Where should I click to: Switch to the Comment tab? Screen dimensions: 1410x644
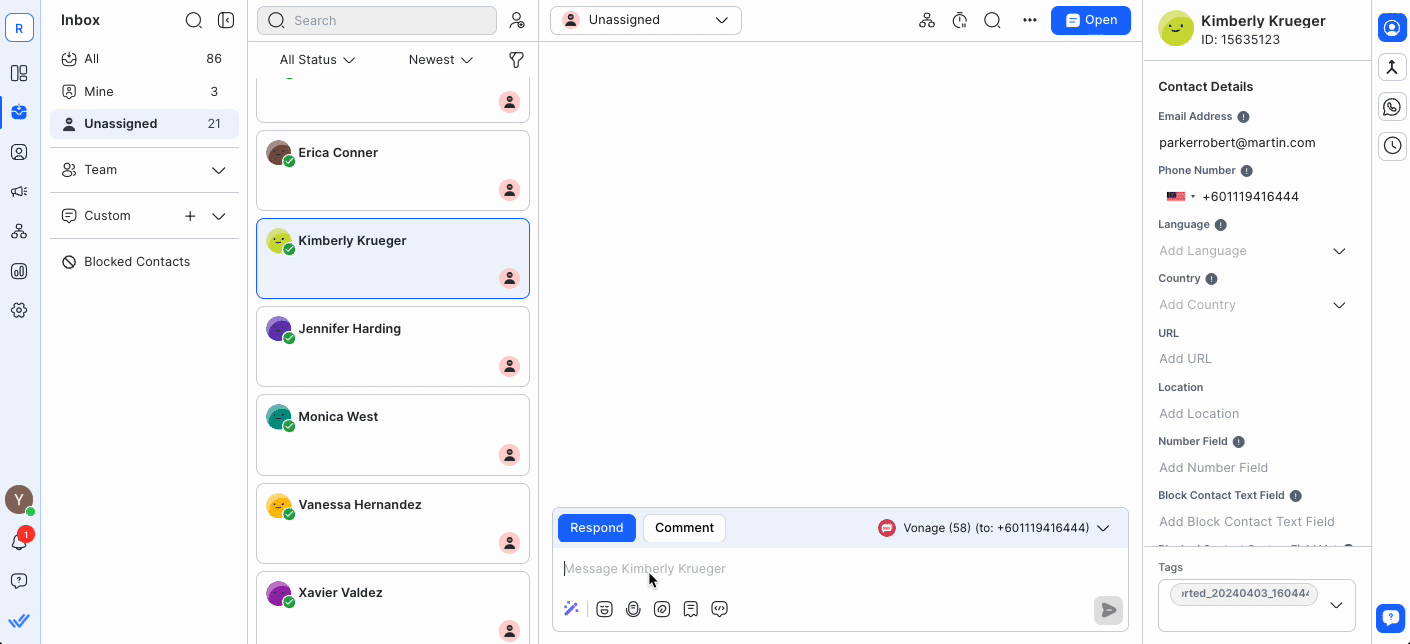684,528
